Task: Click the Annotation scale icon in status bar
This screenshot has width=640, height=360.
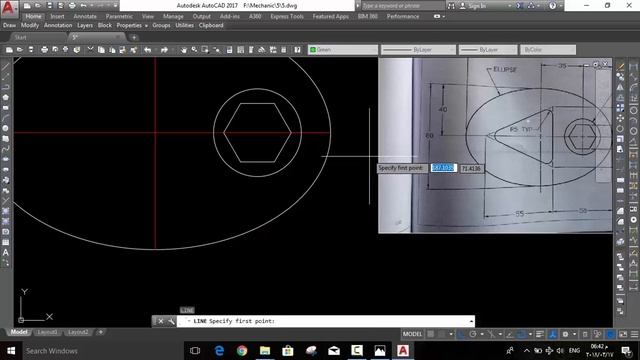Action: click(x=553, y=334)
